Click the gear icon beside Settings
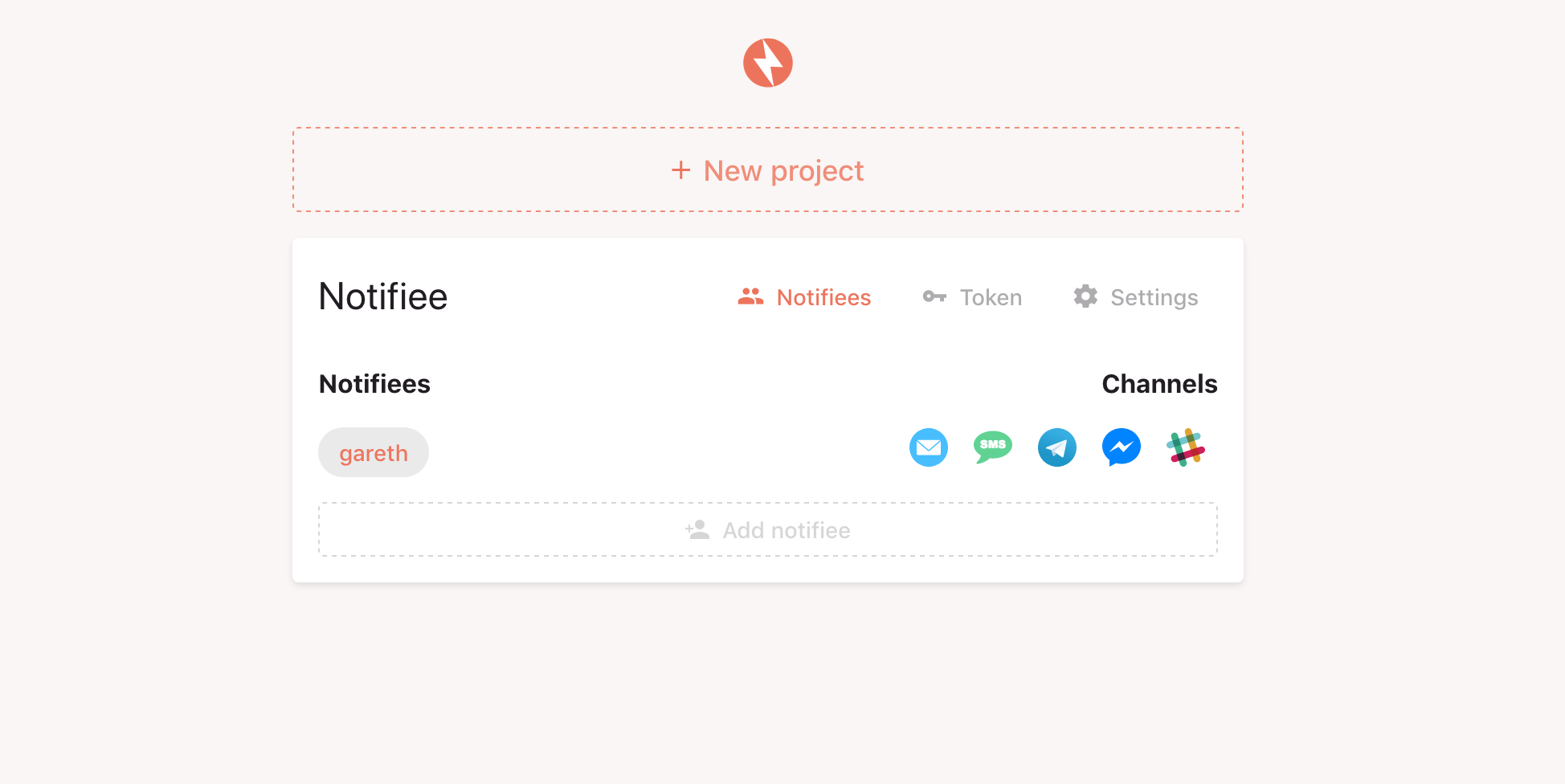 (x=1085, y=296)
